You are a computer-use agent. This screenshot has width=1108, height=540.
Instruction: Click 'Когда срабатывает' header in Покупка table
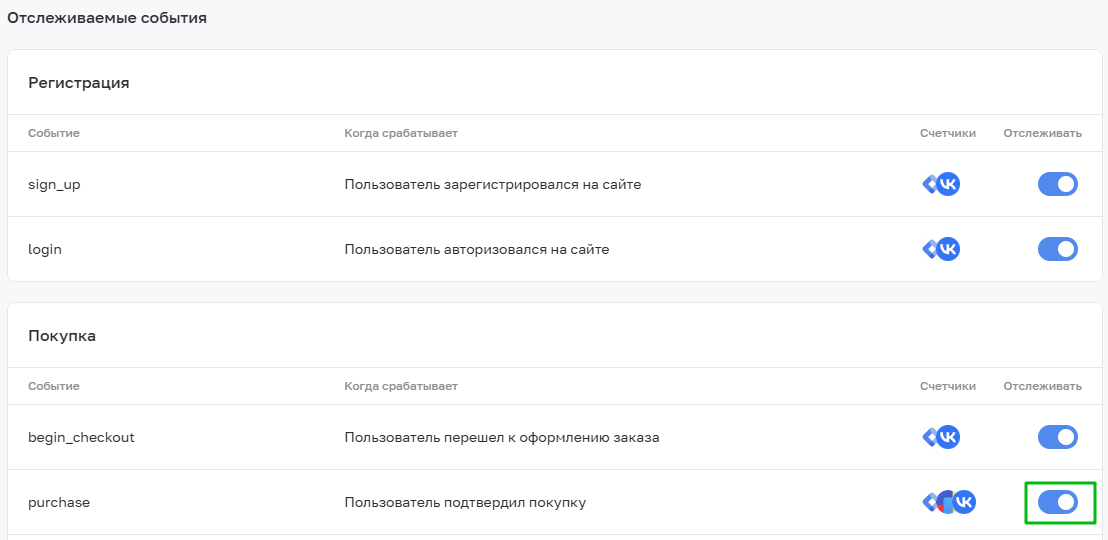tap(401, 386)
